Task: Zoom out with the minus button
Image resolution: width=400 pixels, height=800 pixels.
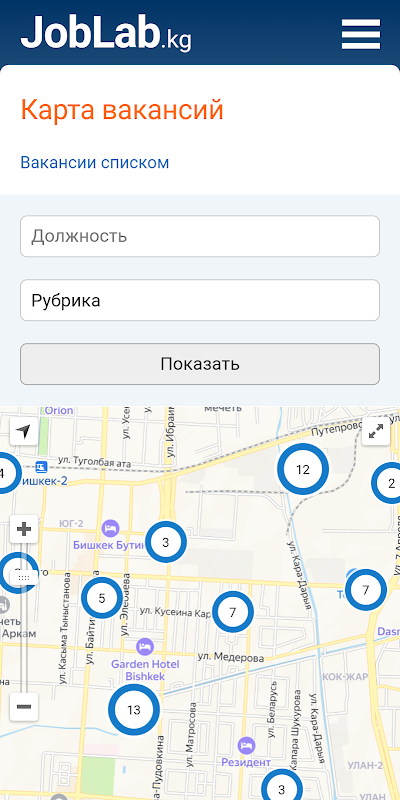Action: [x=24, y=707]
